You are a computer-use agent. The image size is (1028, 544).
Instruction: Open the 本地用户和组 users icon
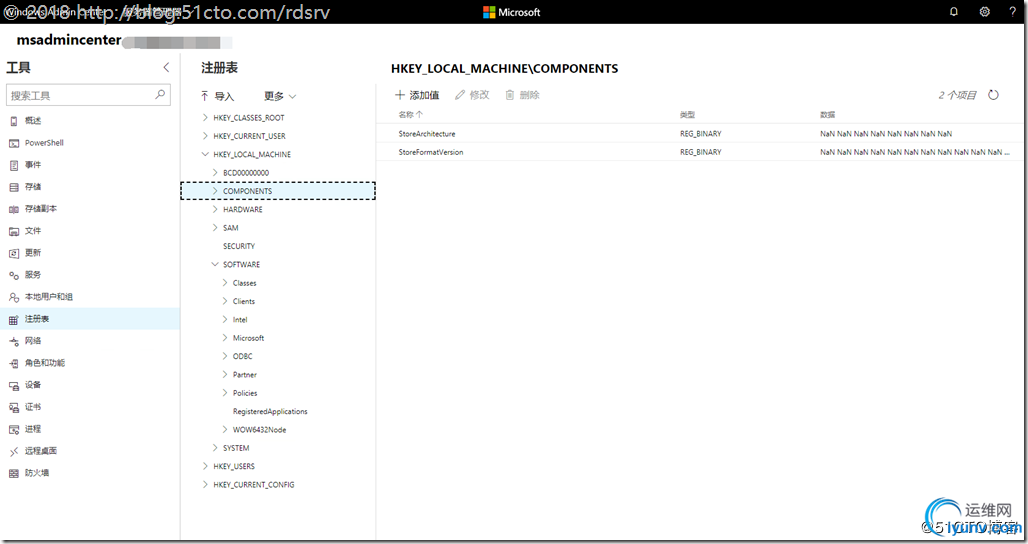pos(14,297)
